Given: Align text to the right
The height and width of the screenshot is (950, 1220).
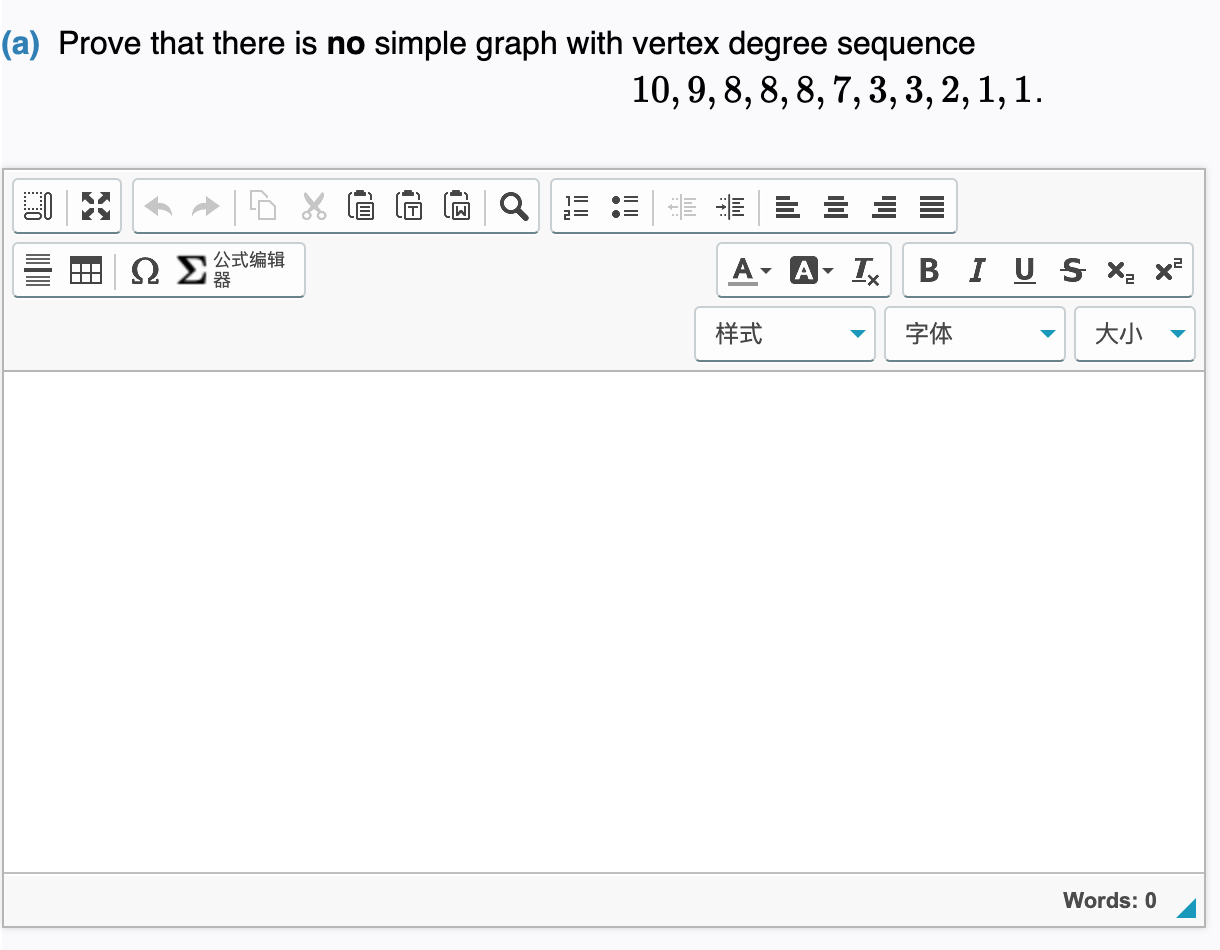Looking at the screenshot, I should [884, 207].
